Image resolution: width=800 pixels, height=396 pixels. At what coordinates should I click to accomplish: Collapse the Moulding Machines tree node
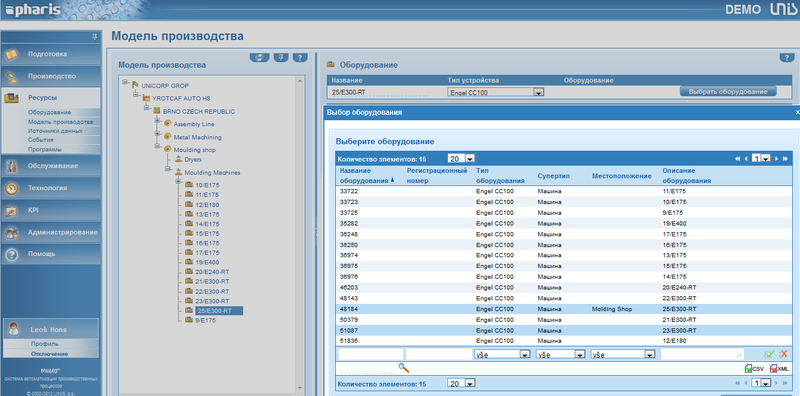pos(167,169)
